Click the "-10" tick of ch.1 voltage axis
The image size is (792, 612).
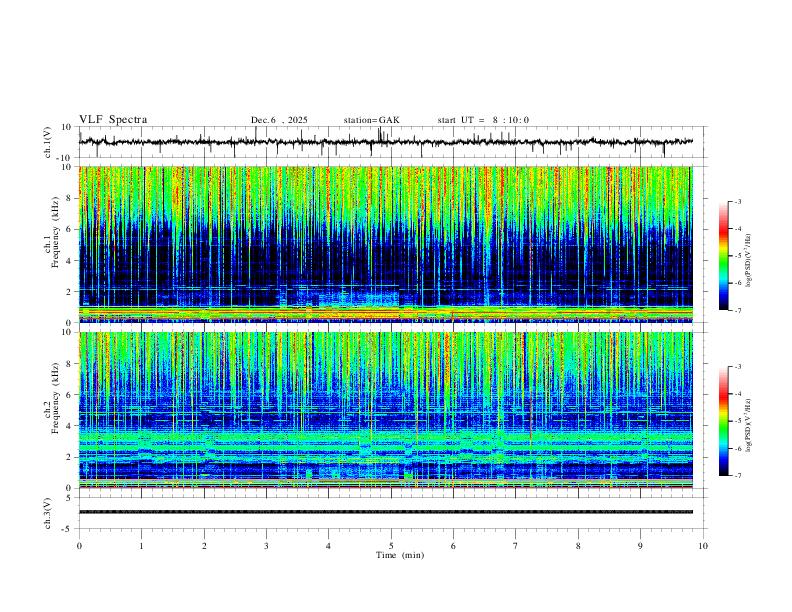[x=65, y=158]
